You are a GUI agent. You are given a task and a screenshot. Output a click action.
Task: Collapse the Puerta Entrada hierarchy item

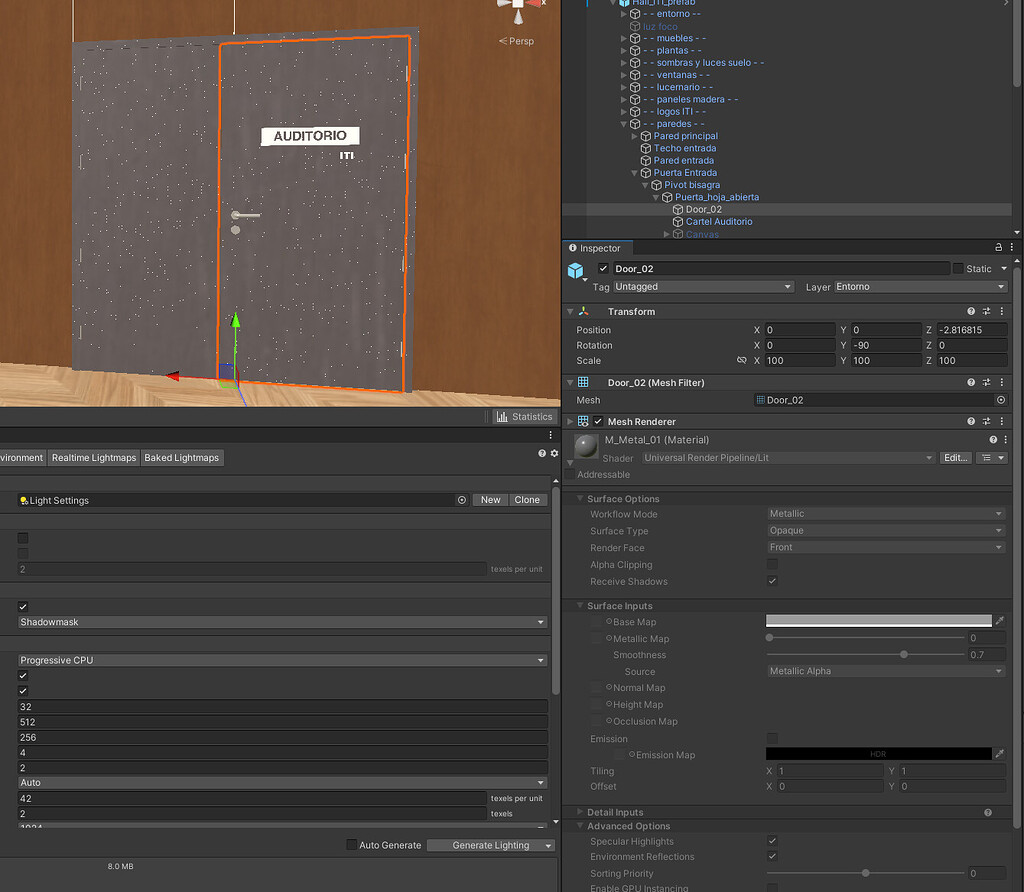634,172
